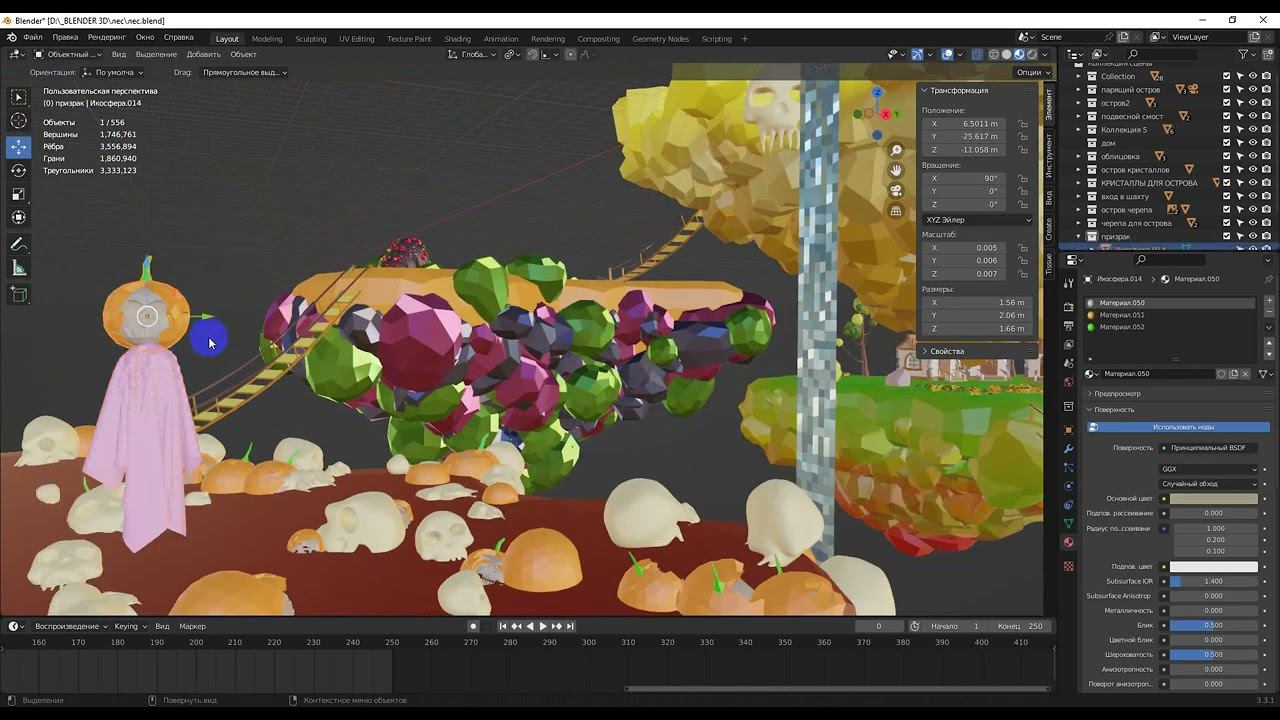The image size is (1280, 720).
Task: Click the timeline play button
Action: (x=543, y=626)
